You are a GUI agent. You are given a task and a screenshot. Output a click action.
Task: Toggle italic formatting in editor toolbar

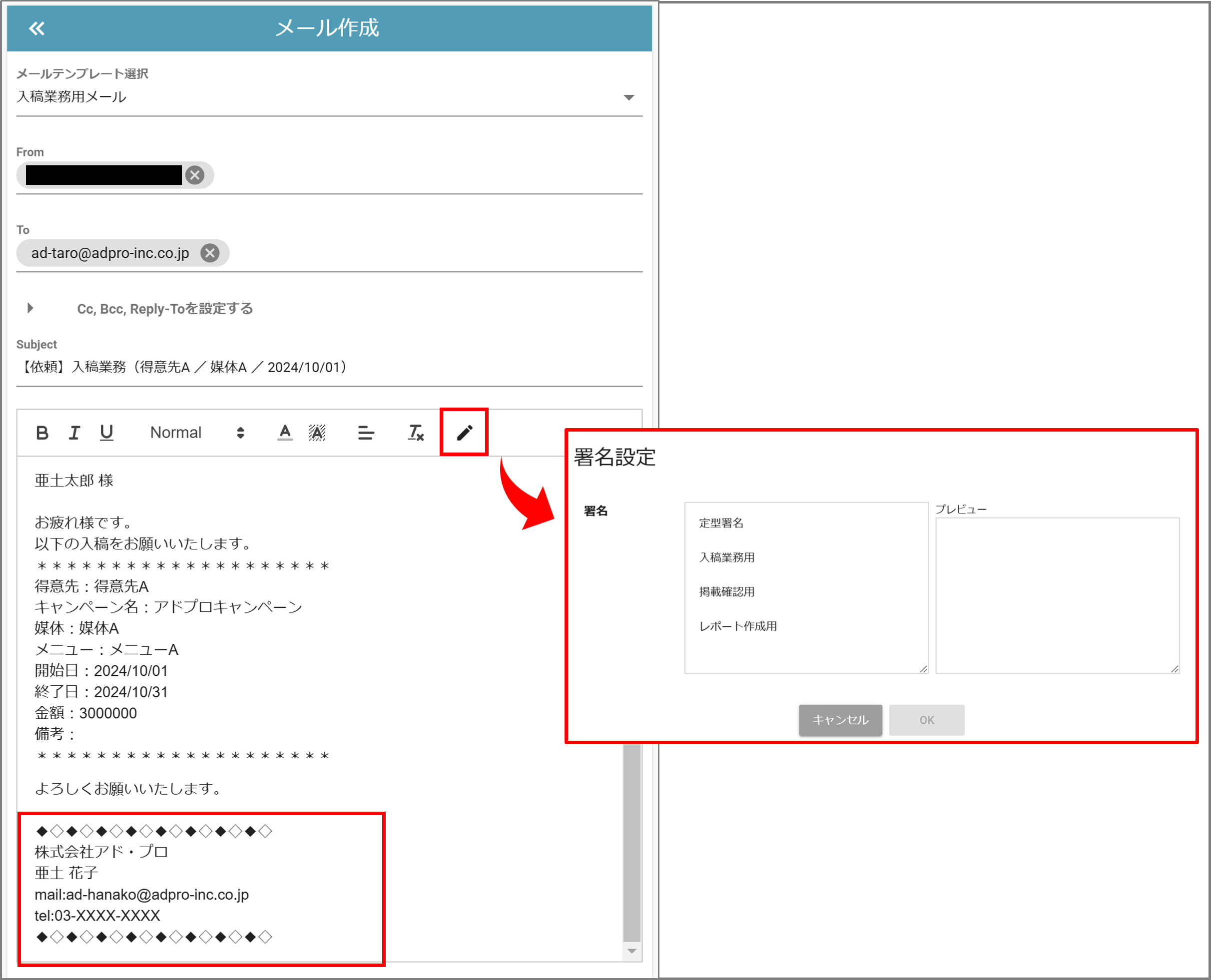(74, 433)
